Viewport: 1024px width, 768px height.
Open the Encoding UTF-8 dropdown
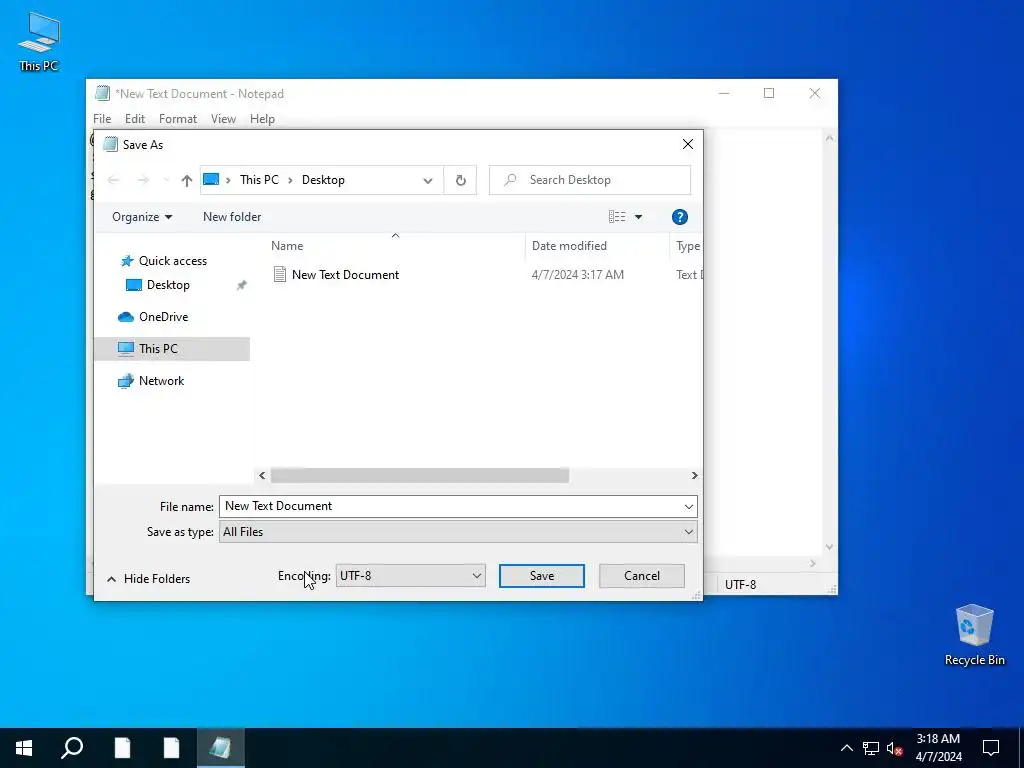410,575
